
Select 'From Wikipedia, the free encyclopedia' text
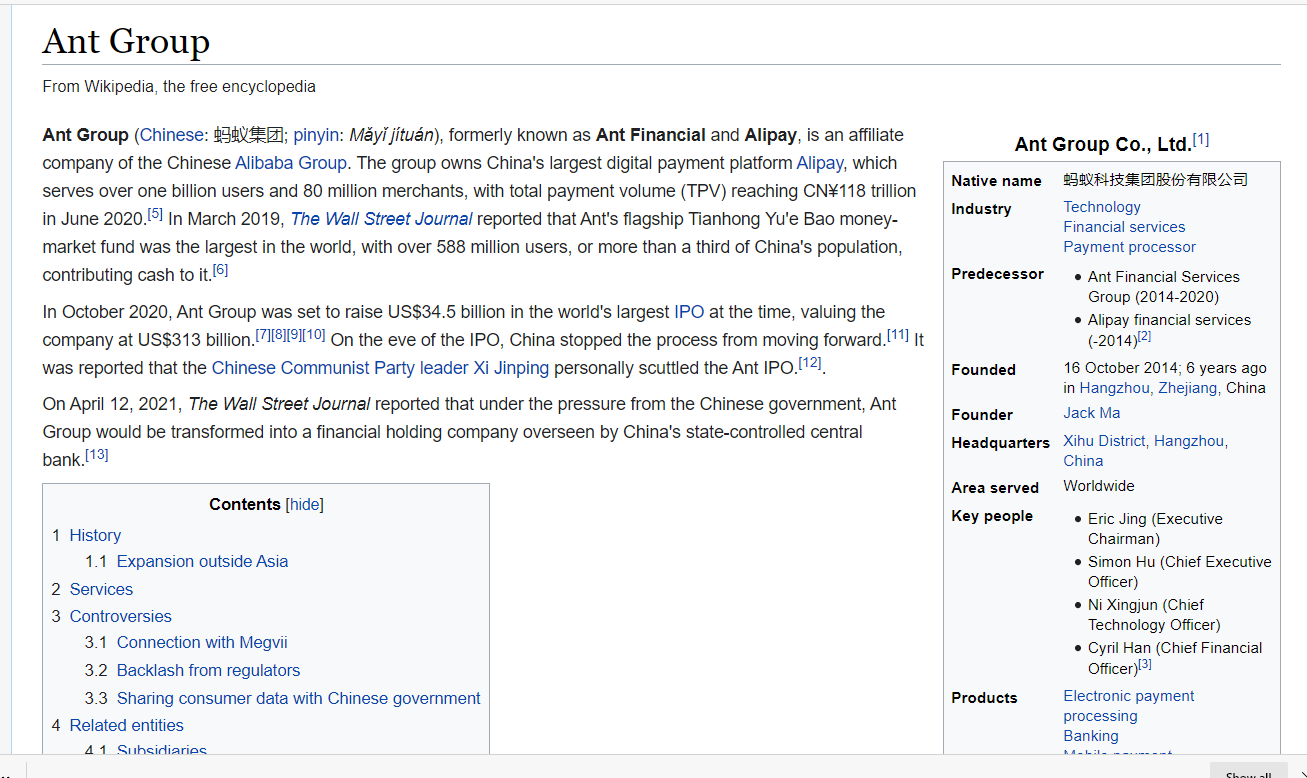coord(179,87)
